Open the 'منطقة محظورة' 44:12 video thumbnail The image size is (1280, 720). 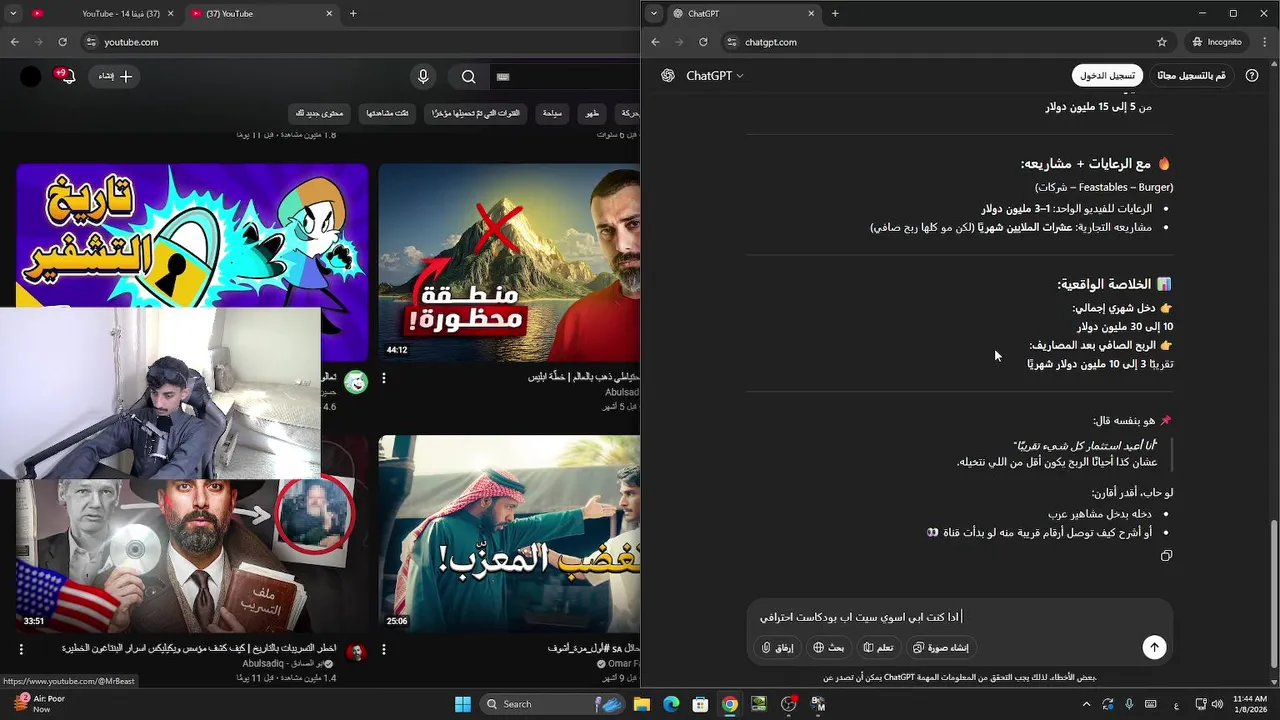tap(509, 262)
